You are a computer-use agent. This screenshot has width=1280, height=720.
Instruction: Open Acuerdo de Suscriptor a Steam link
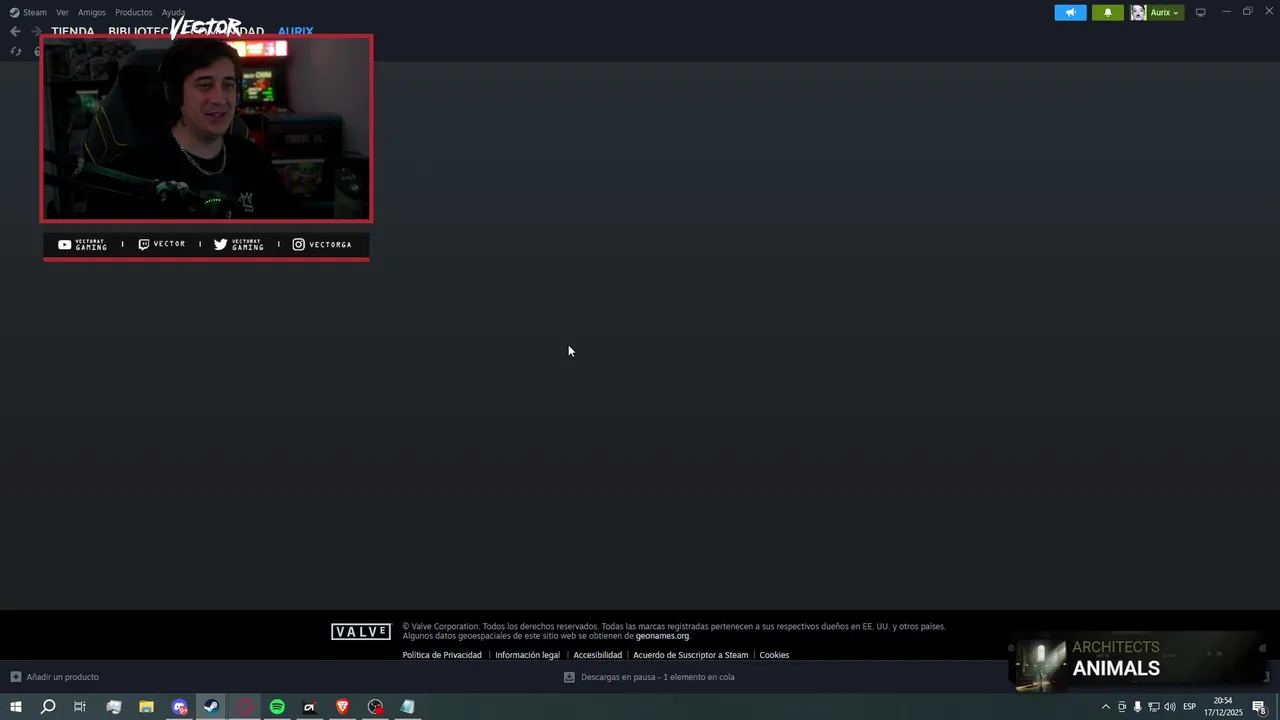[x=690, y=655]
